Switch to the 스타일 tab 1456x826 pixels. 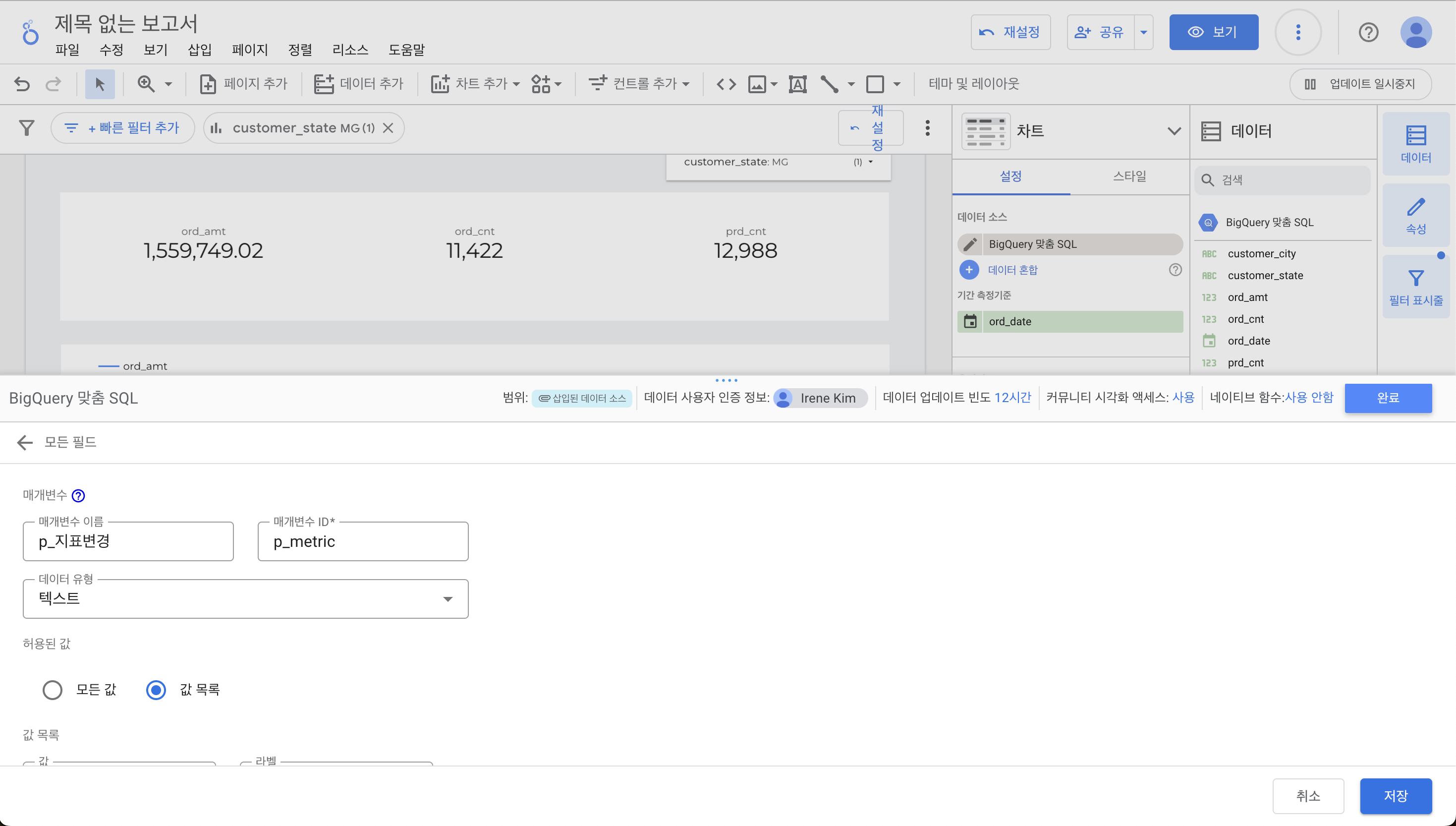tap(1129, 176)
